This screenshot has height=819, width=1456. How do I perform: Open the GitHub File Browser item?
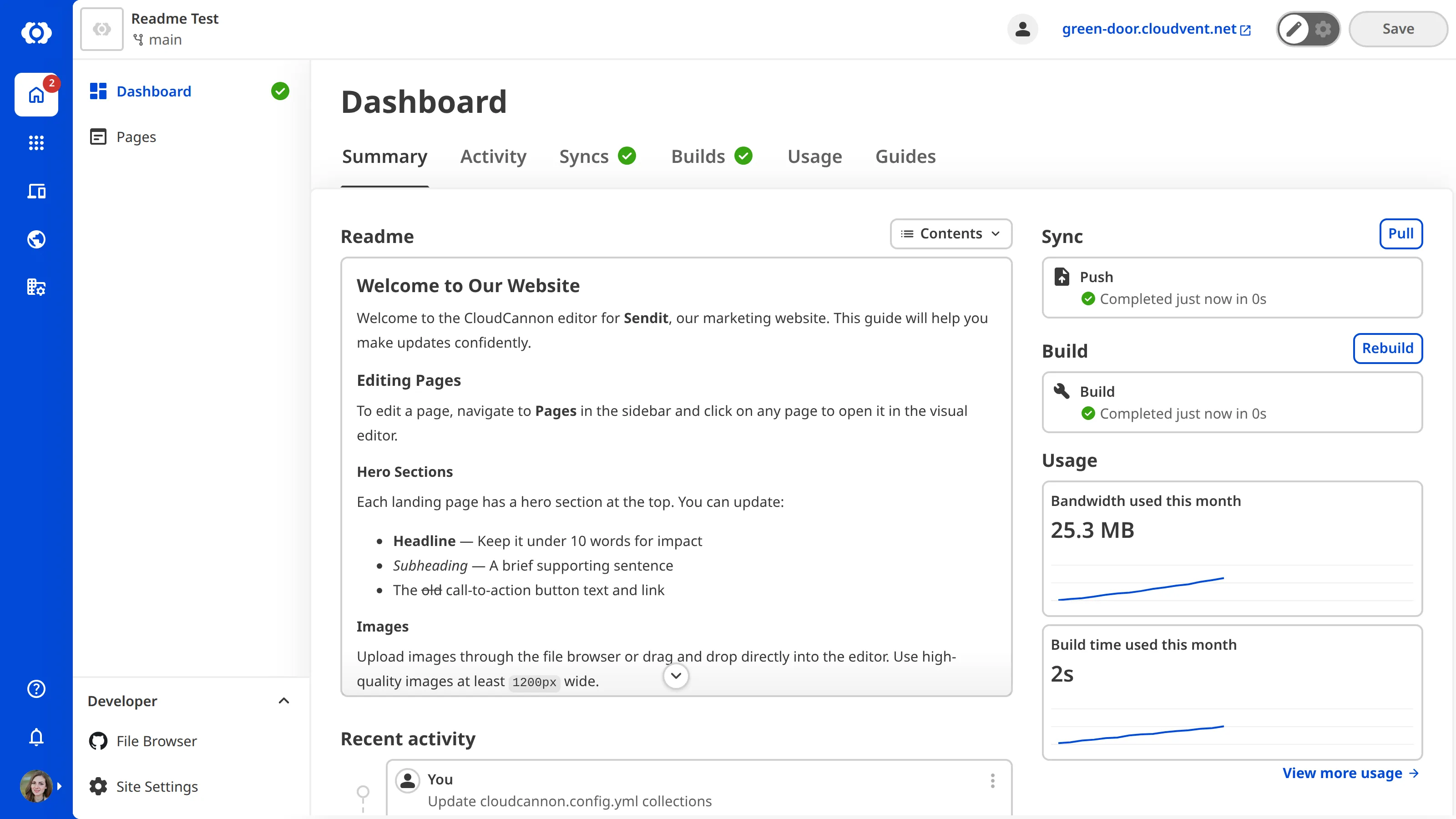tap(191, 740)
